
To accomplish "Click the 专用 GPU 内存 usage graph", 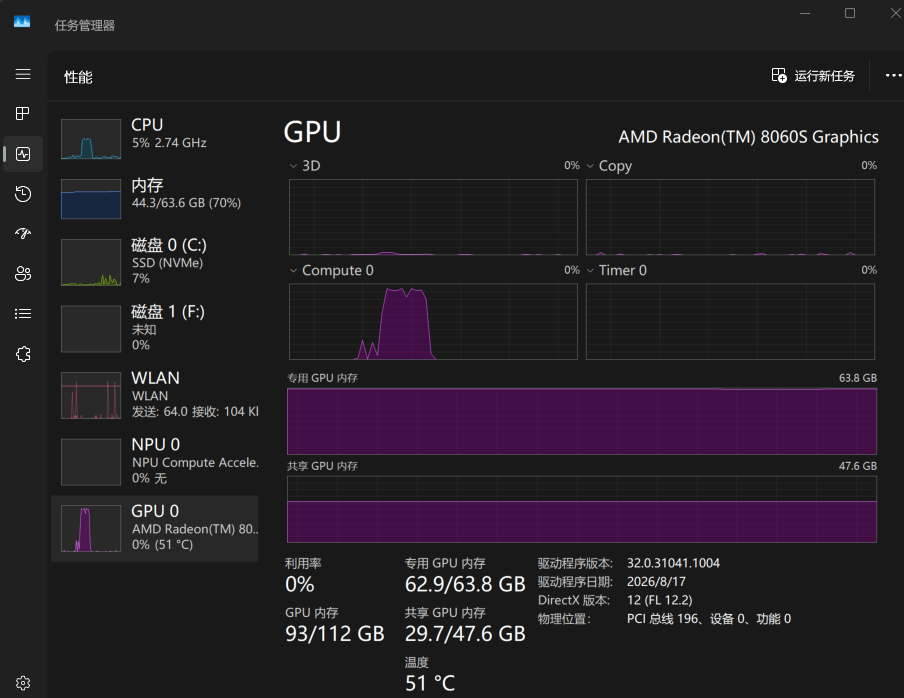I will (x=582, y=421).
